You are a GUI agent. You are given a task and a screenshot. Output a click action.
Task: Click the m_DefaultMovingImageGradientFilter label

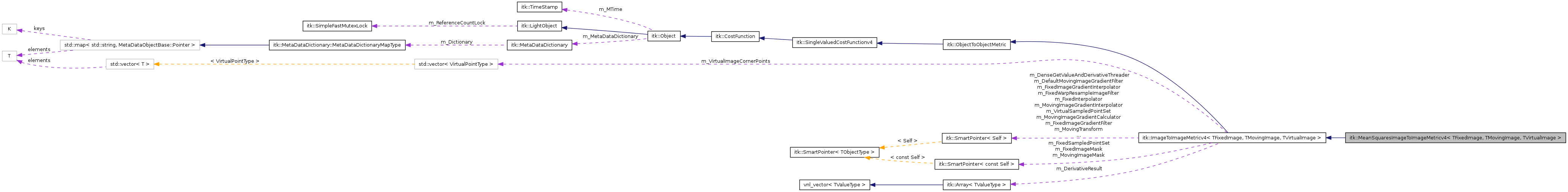point(1079,81)
